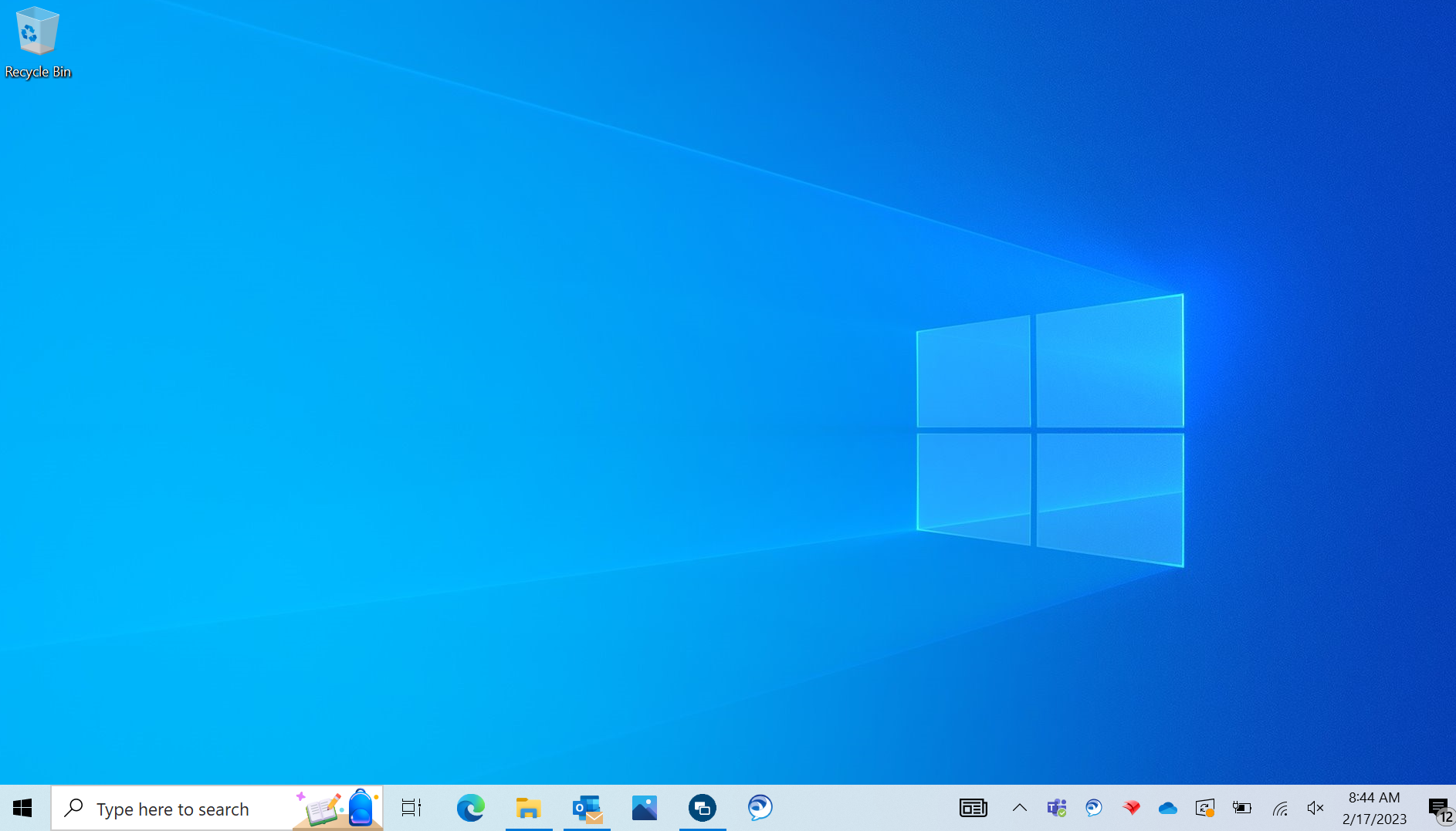Launch Microsoft Edge from the taskbar
The height and width of the screenshot is (831, 1456).
click(470, 808)
